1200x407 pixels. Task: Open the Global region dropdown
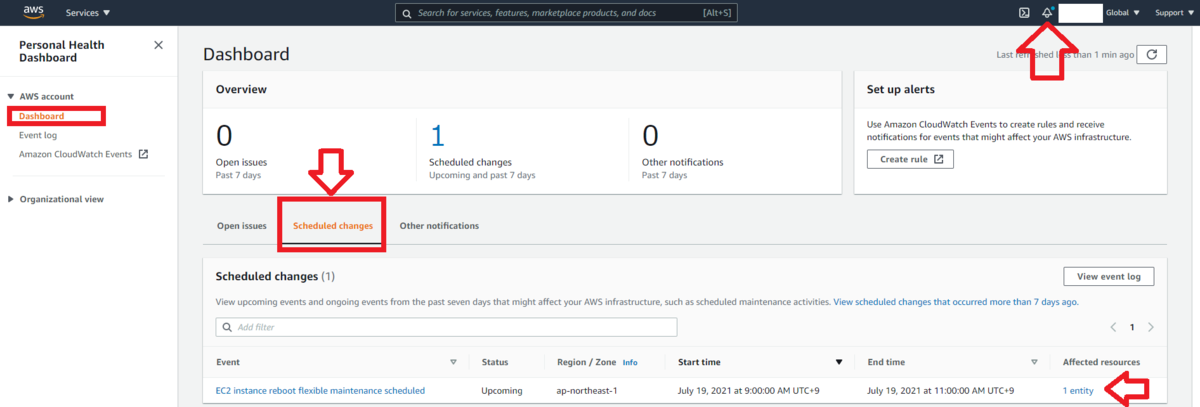tap(1123, 13)
